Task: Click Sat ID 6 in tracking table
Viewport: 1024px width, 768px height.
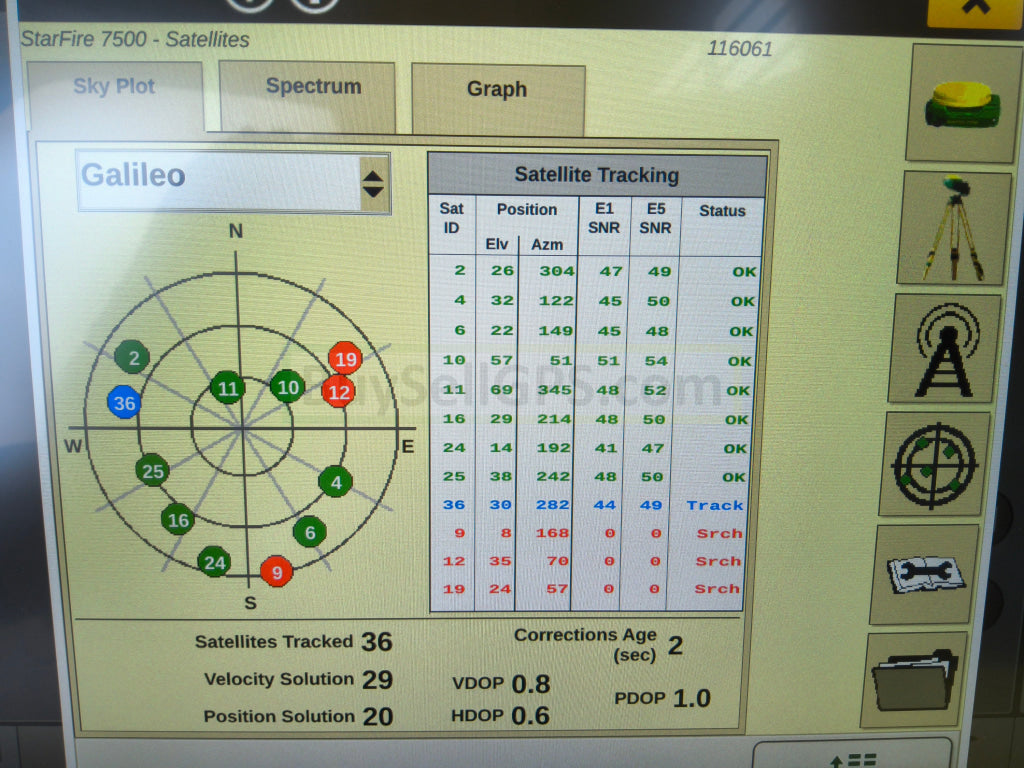Action: pos(460,330)
